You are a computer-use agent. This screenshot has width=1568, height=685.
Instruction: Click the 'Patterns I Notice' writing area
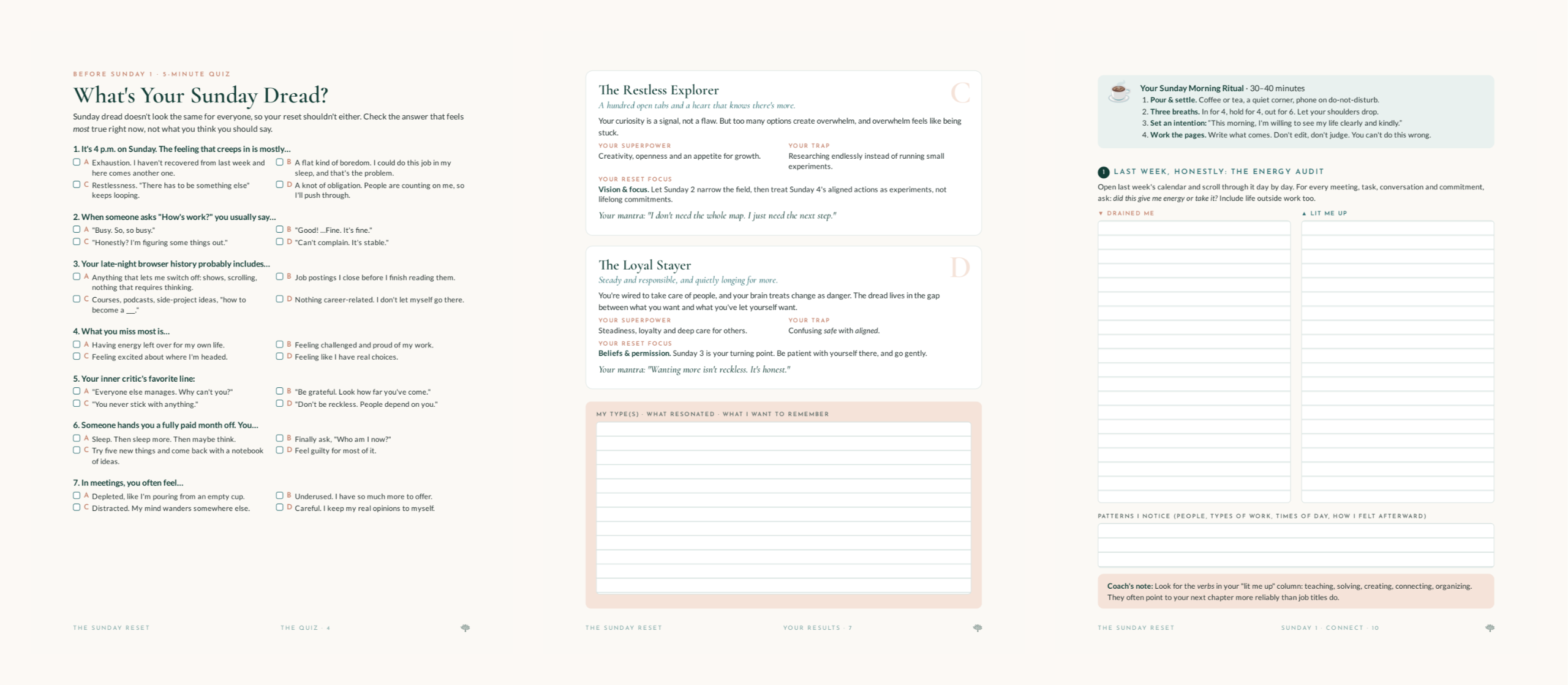click(x=1295, y=545)
